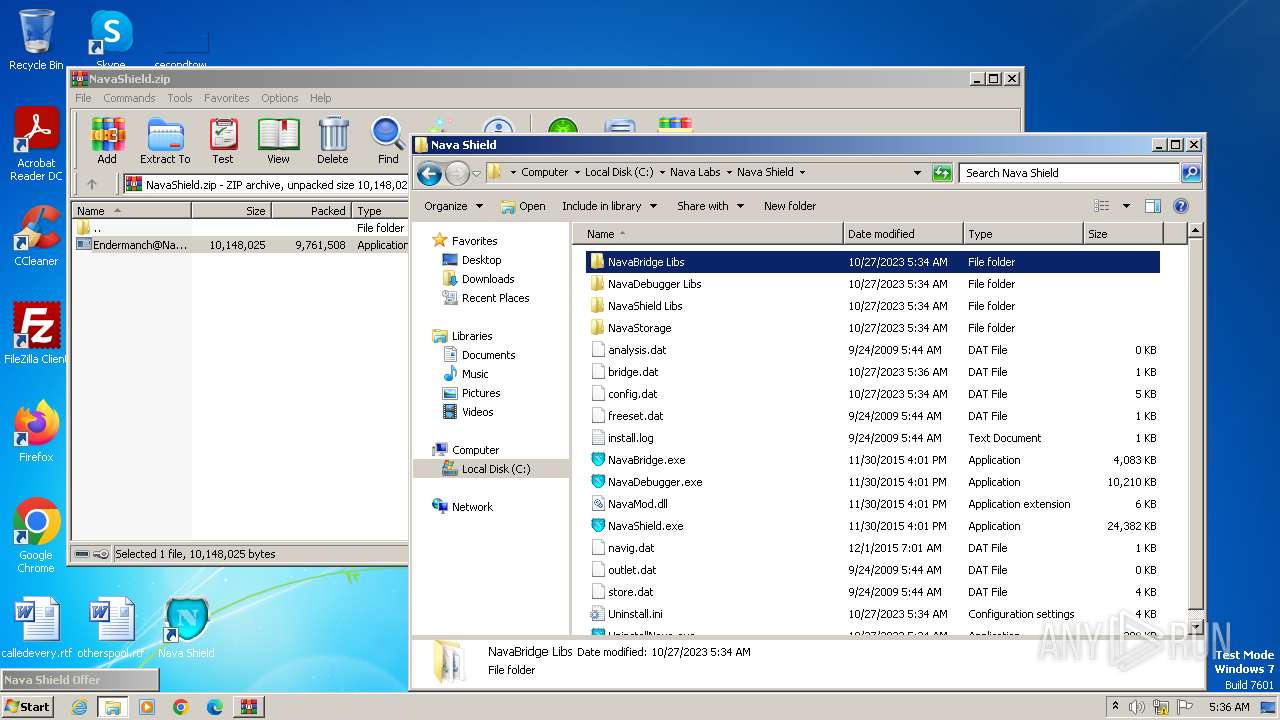Open the Include in library dropdown
This screenshot has height=720, width=1280.
point(609,206)
